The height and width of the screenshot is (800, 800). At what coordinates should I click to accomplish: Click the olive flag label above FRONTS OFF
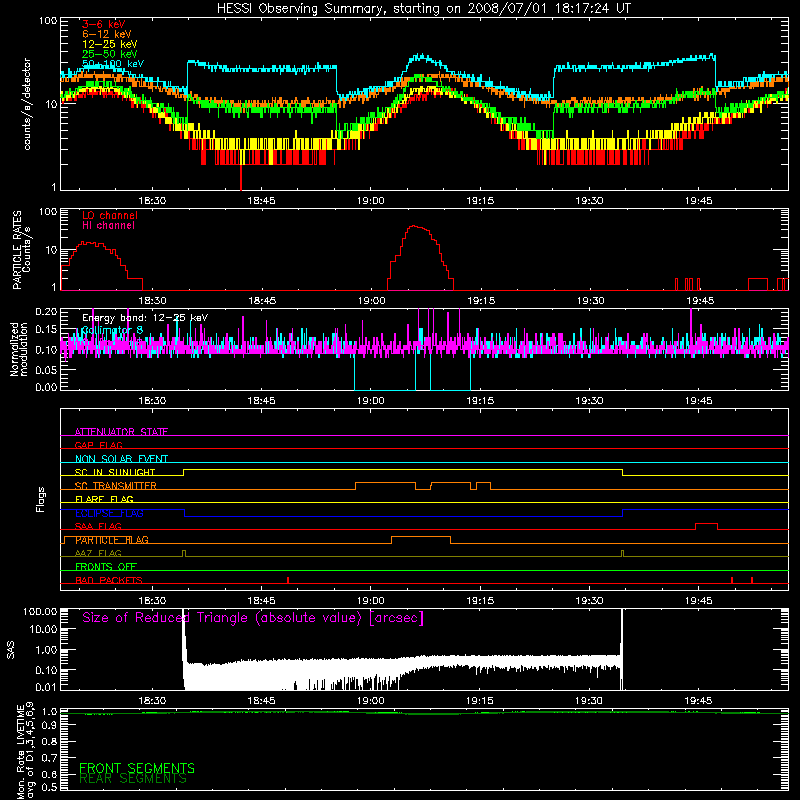(x=98, y=553)
